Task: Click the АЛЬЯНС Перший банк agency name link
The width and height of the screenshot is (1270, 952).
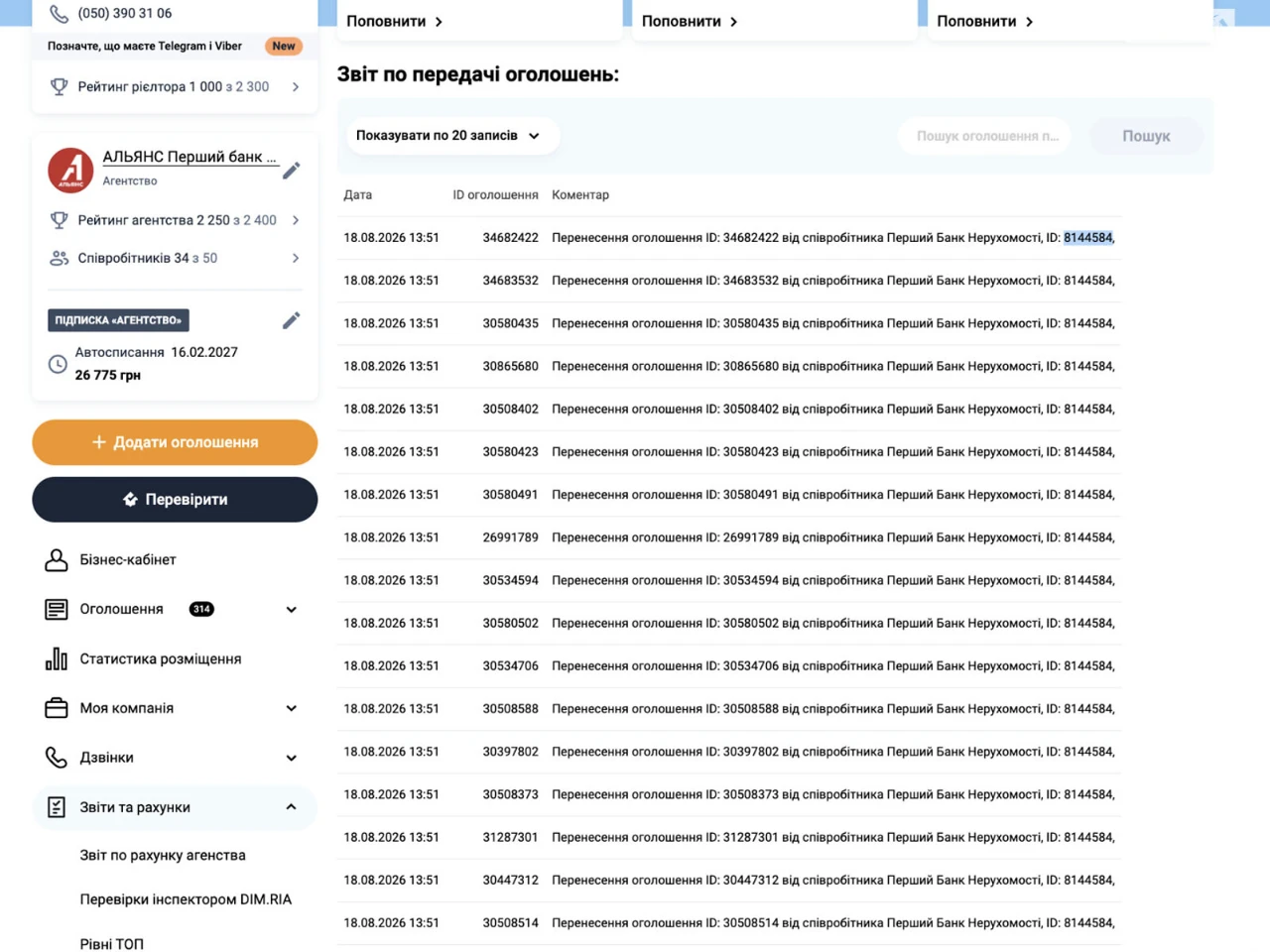Action: [x=190, y=157]
